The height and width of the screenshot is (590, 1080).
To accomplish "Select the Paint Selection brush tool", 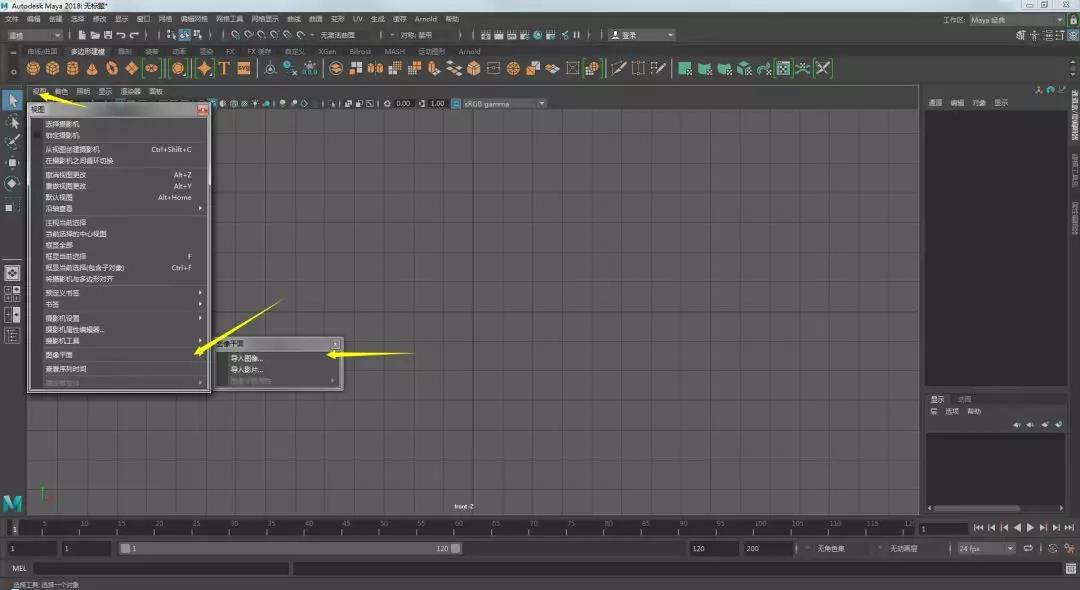I will click(x=13, y=142).
